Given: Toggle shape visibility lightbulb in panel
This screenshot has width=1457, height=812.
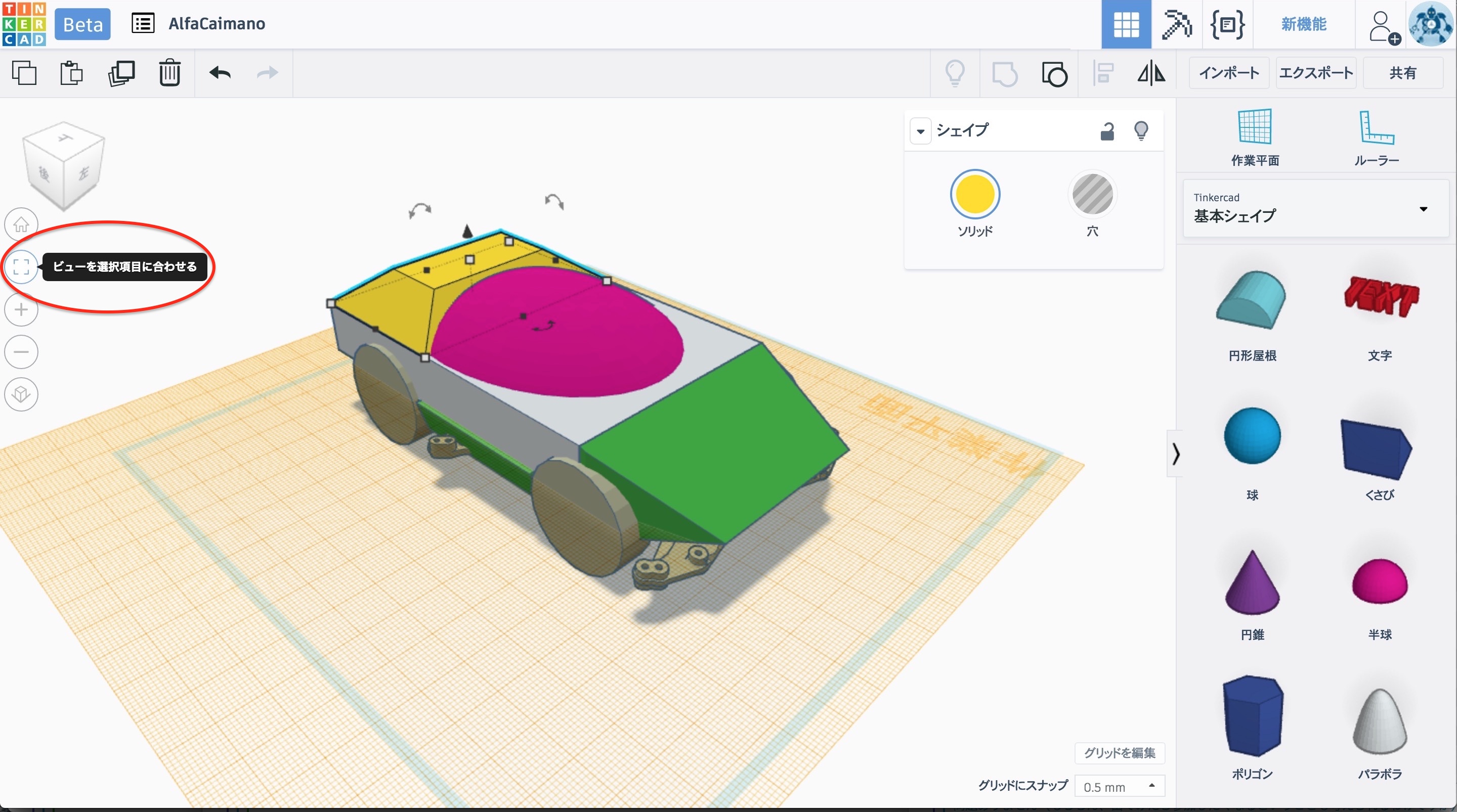Looking at the screenshot, I should tap(1141, 131).
